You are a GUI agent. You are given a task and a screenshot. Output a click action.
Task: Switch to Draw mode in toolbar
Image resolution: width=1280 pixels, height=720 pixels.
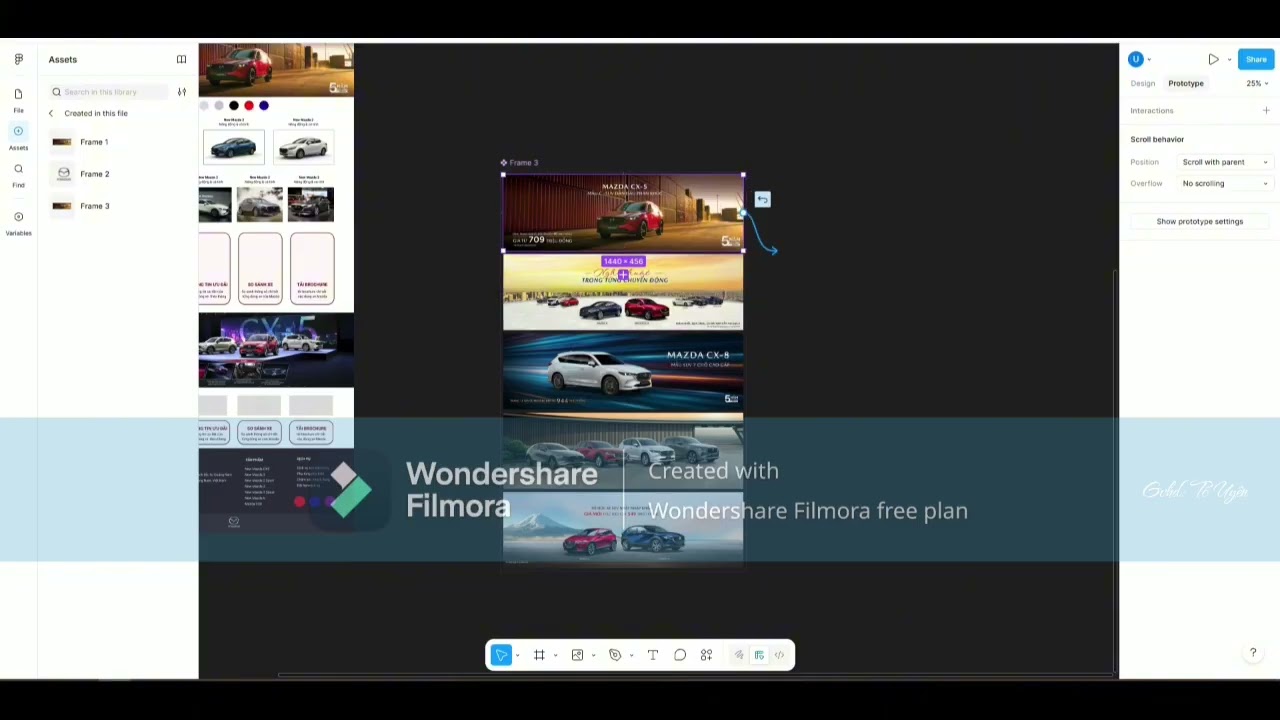click(739, 655)
